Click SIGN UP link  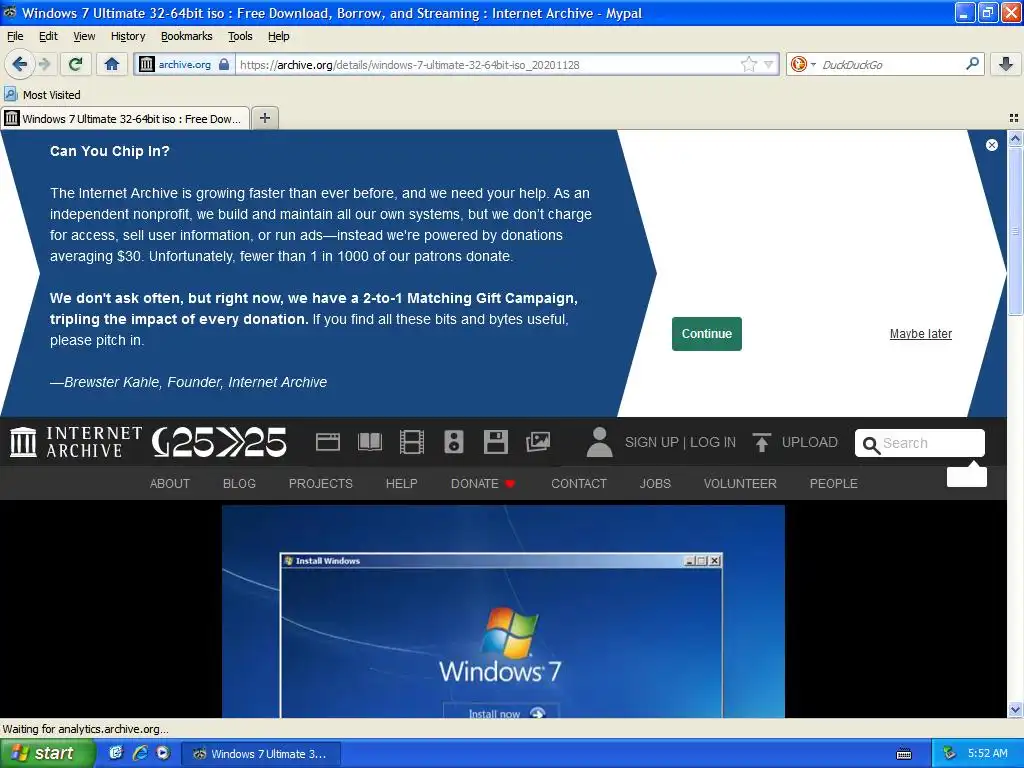[x=652, y=442]
